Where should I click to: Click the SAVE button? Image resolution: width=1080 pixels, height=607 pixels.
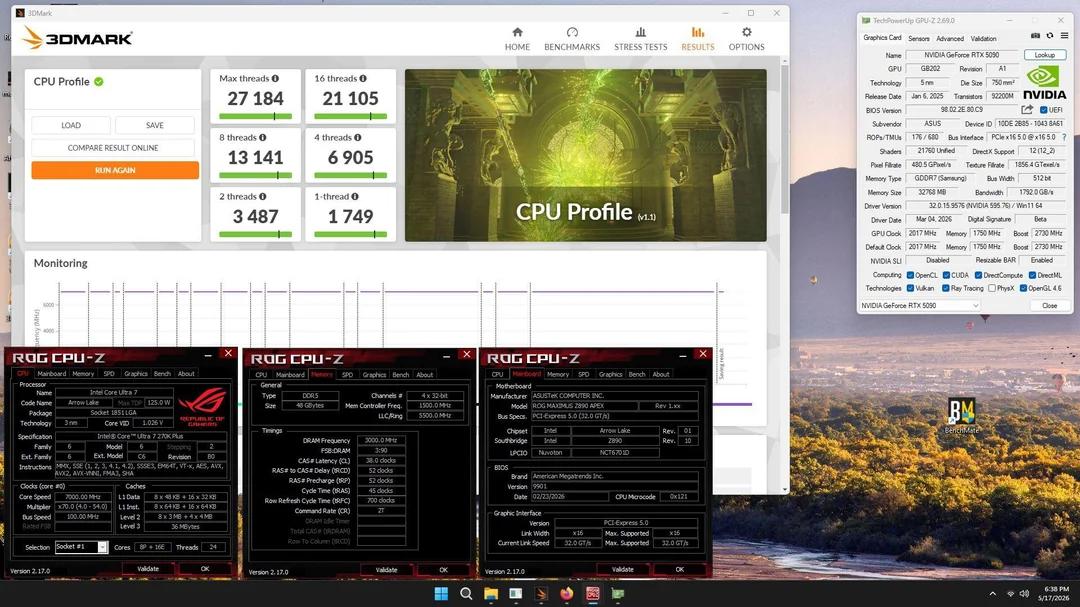pos(155,125)
